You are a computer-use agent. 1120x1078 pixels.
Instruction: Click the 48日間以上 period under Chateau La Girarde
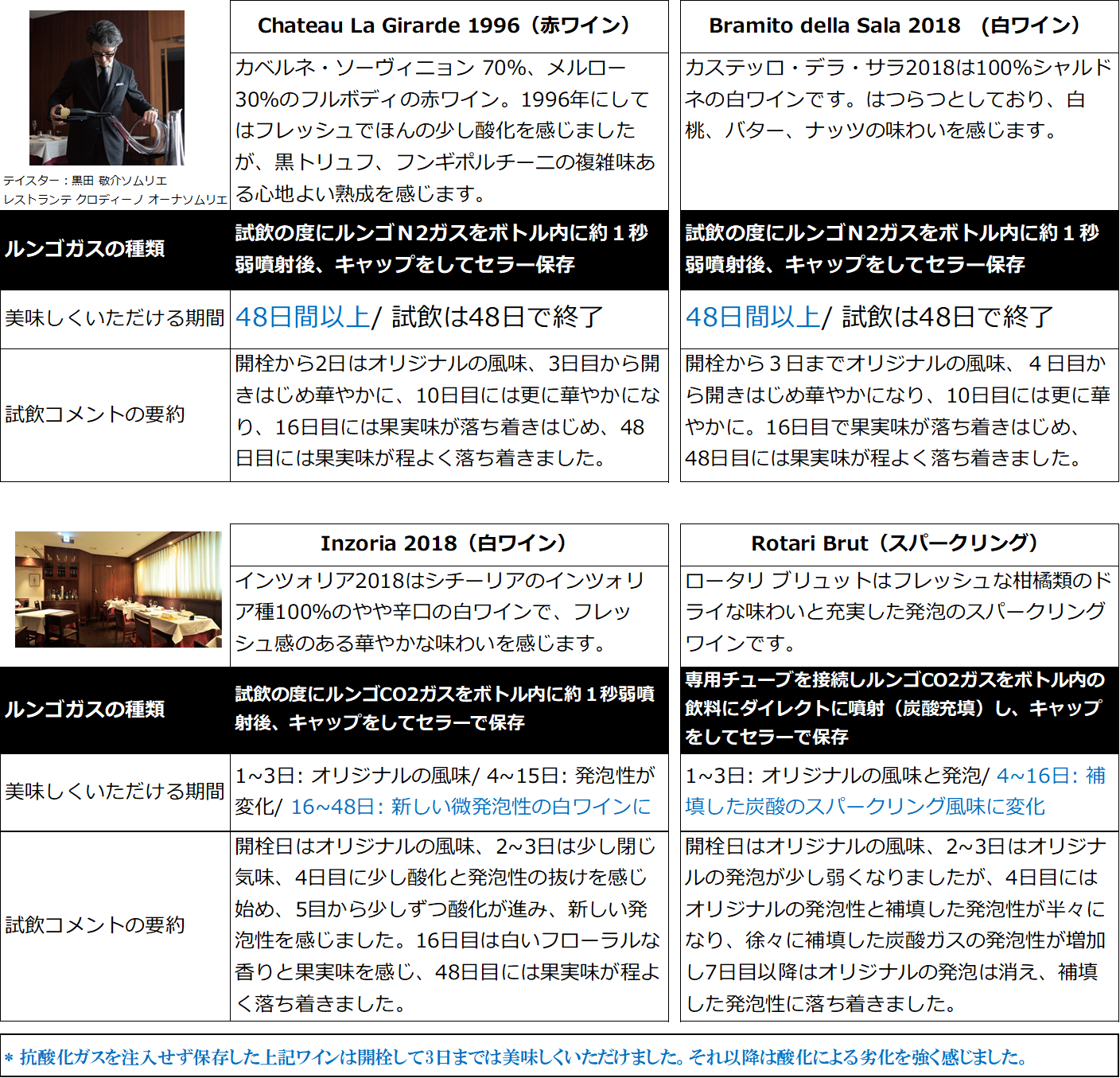[302, 317]
